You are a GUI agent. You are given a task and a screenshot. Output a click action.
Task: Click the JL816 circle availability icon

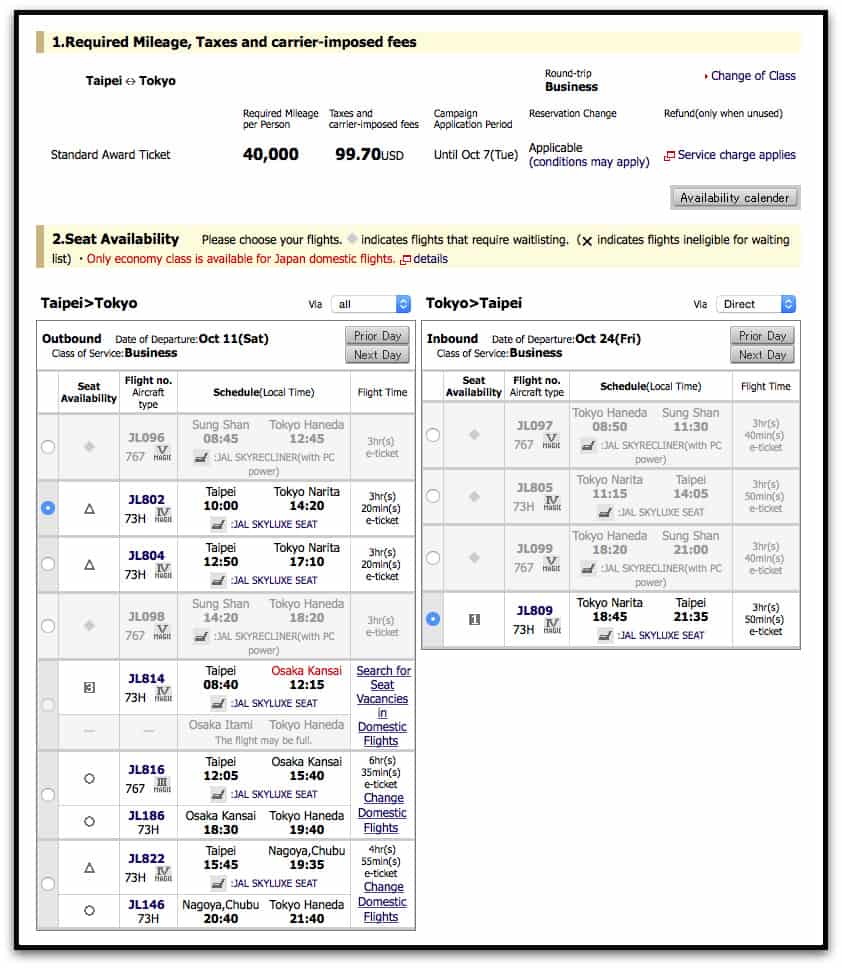point(90,778)
